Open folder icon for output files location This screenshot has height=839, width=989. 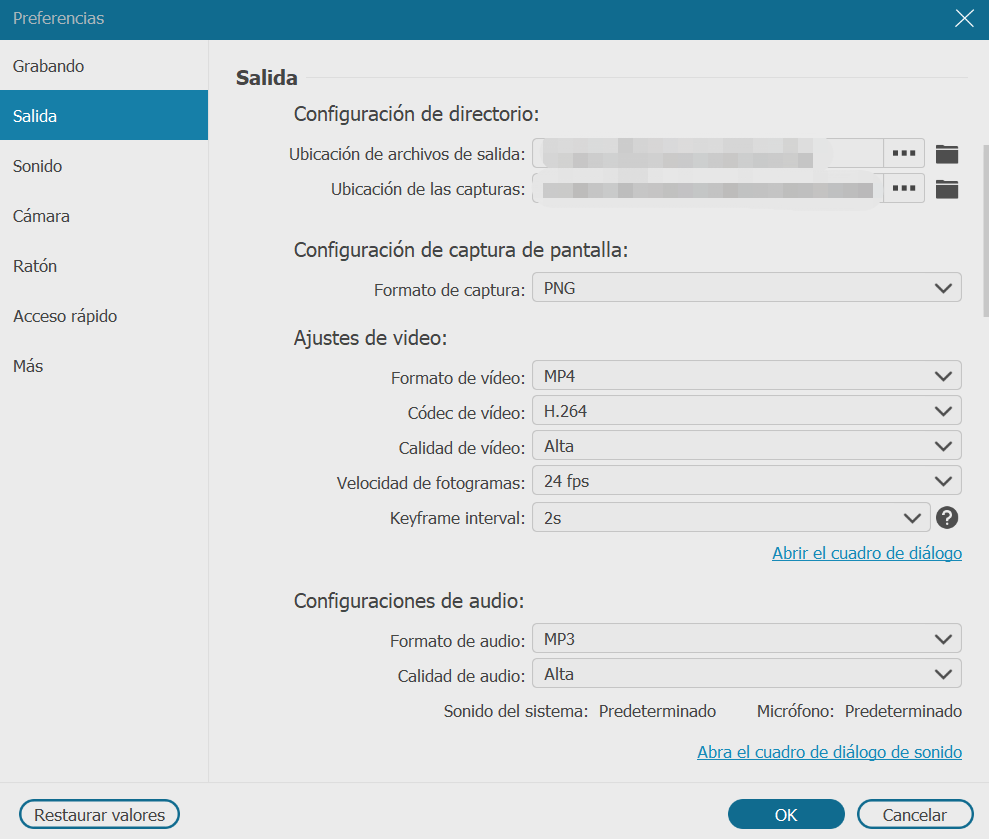click(946, 154)
